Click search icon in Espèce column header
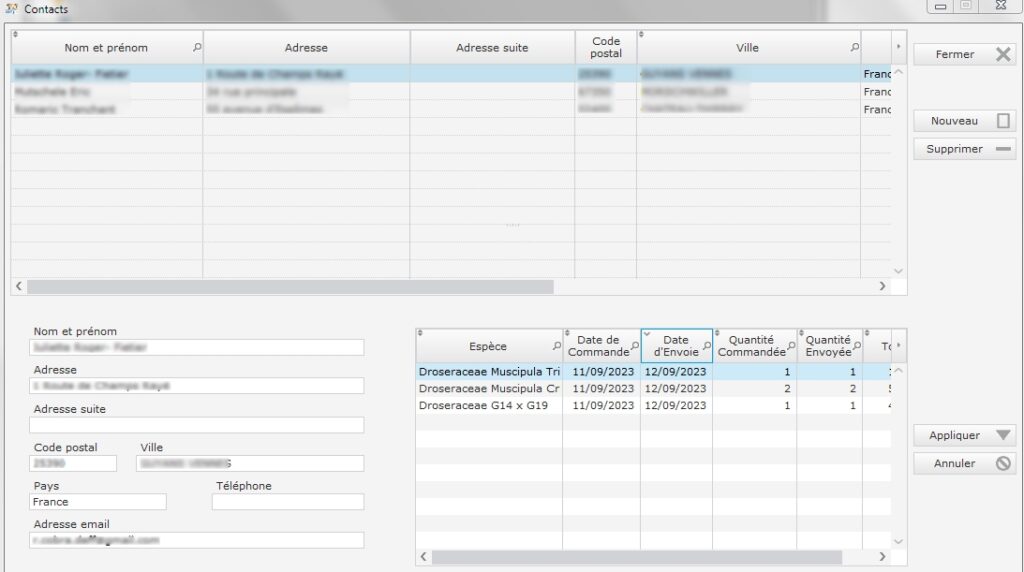1024x572 pixels. [x=556, y=346]
